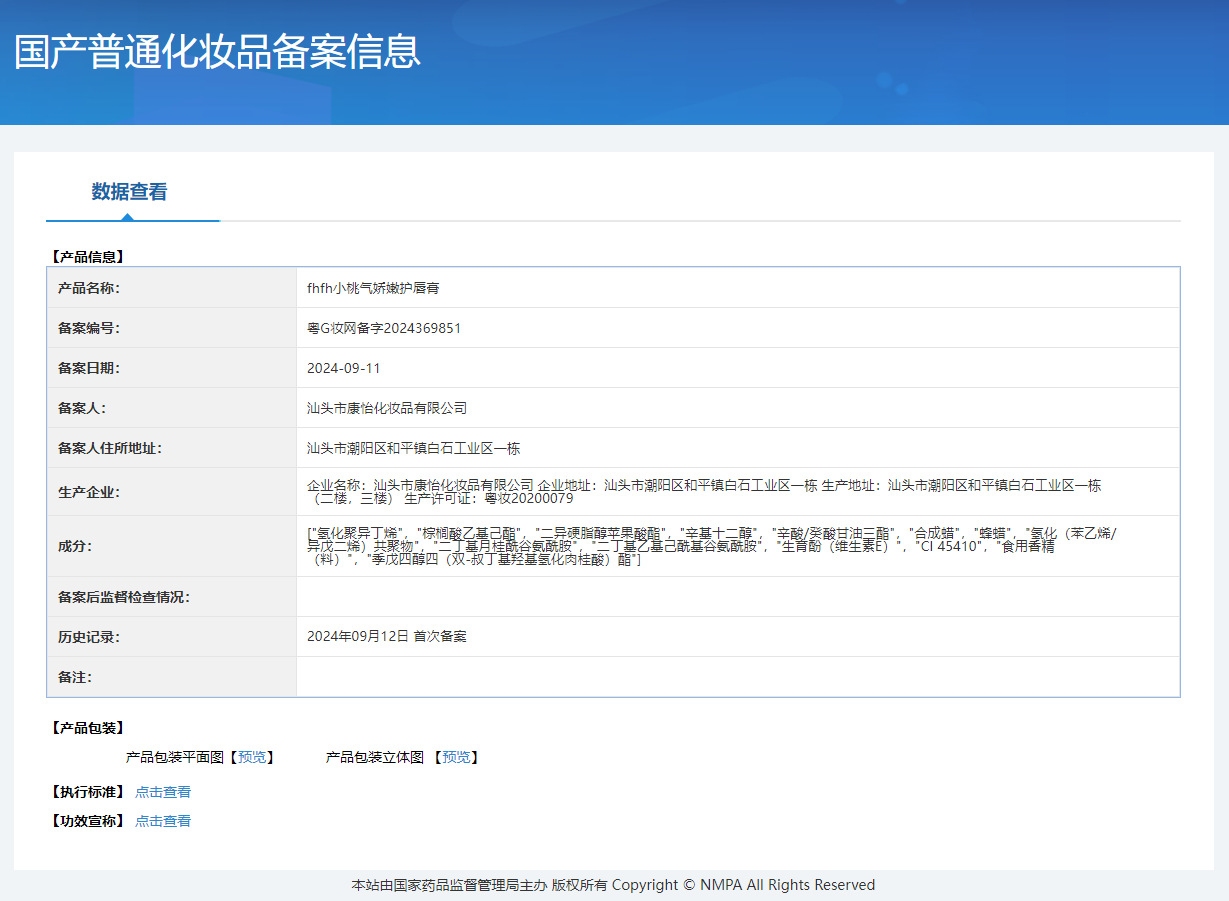The image size is (1229, 901).
Task: Click the 产品包装立体图 label text
Action: [x=375, y=757]
